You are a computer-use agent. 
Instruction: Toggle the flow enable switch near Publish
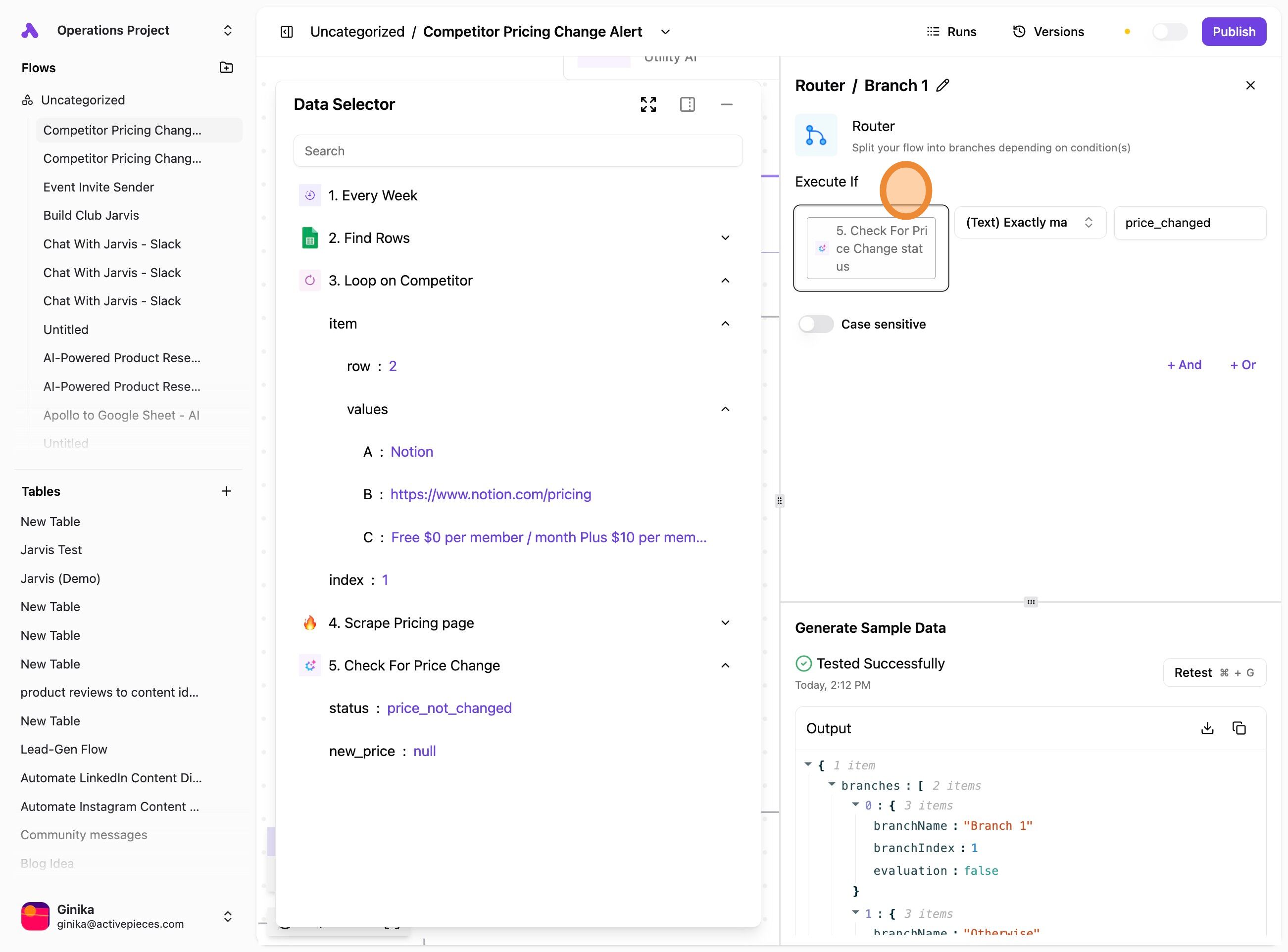pyautogui.click(x=1169, y=32)
